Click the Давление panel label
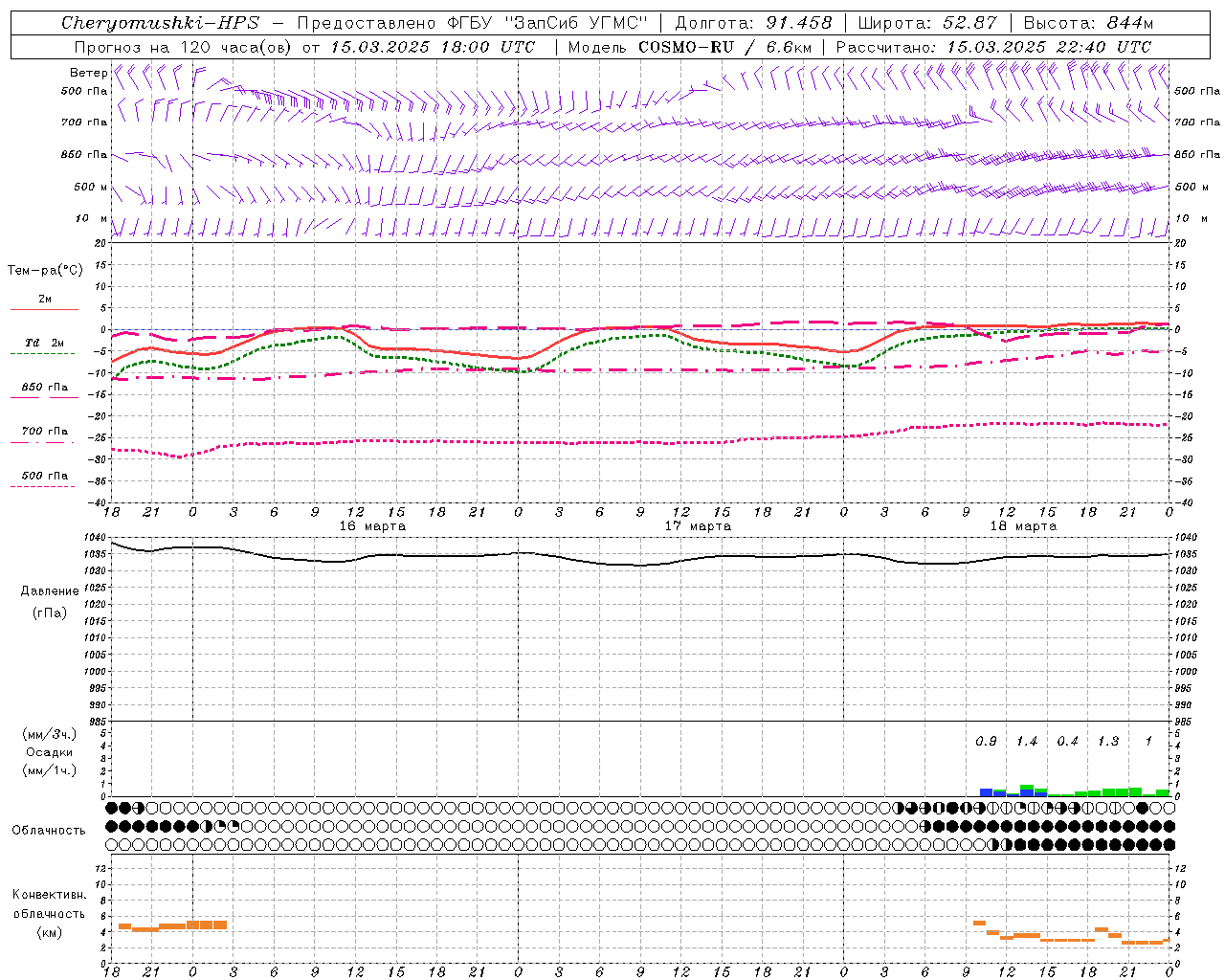1225x980 pixels. point(50,591)
